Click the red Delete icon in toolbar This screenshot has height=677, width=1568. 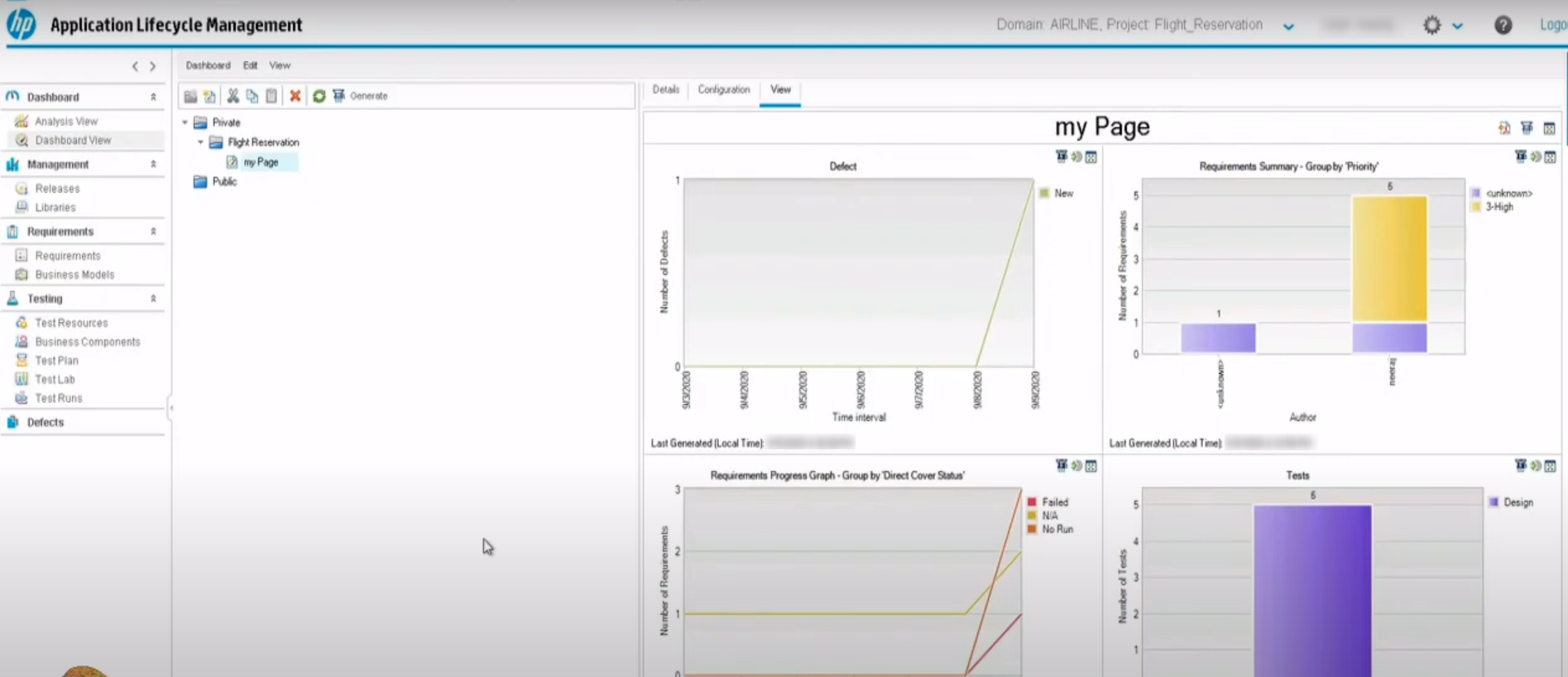[x=295, y=96]
